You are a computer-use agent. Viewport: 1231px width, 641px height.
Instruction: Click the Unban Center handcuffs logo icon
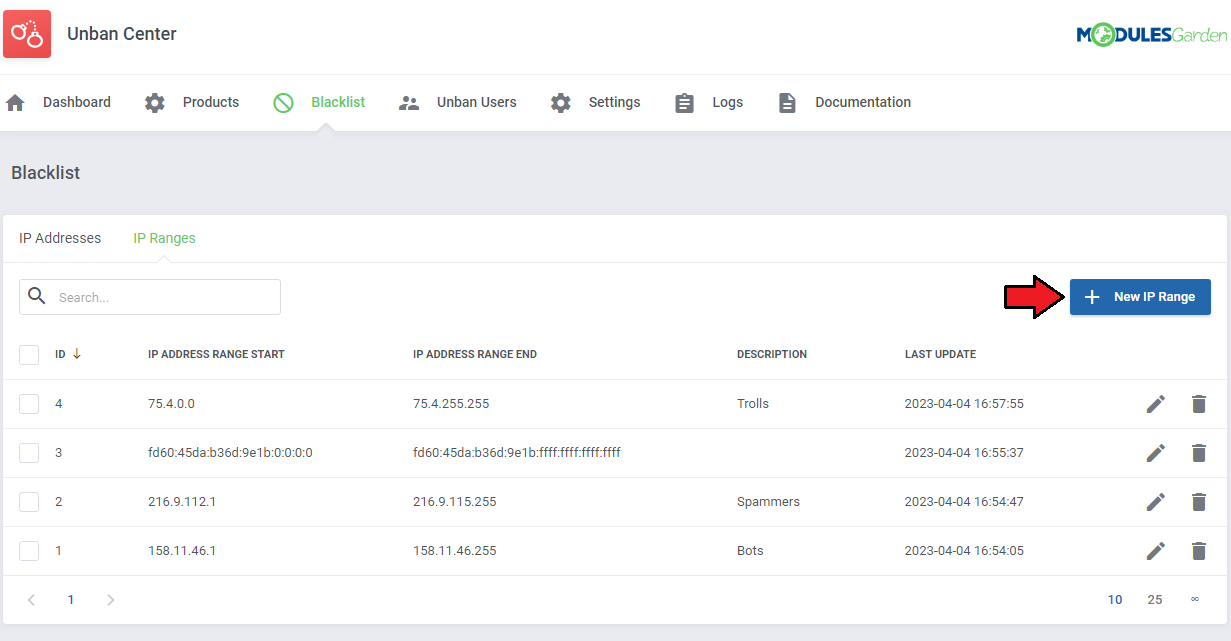point(27,34)
